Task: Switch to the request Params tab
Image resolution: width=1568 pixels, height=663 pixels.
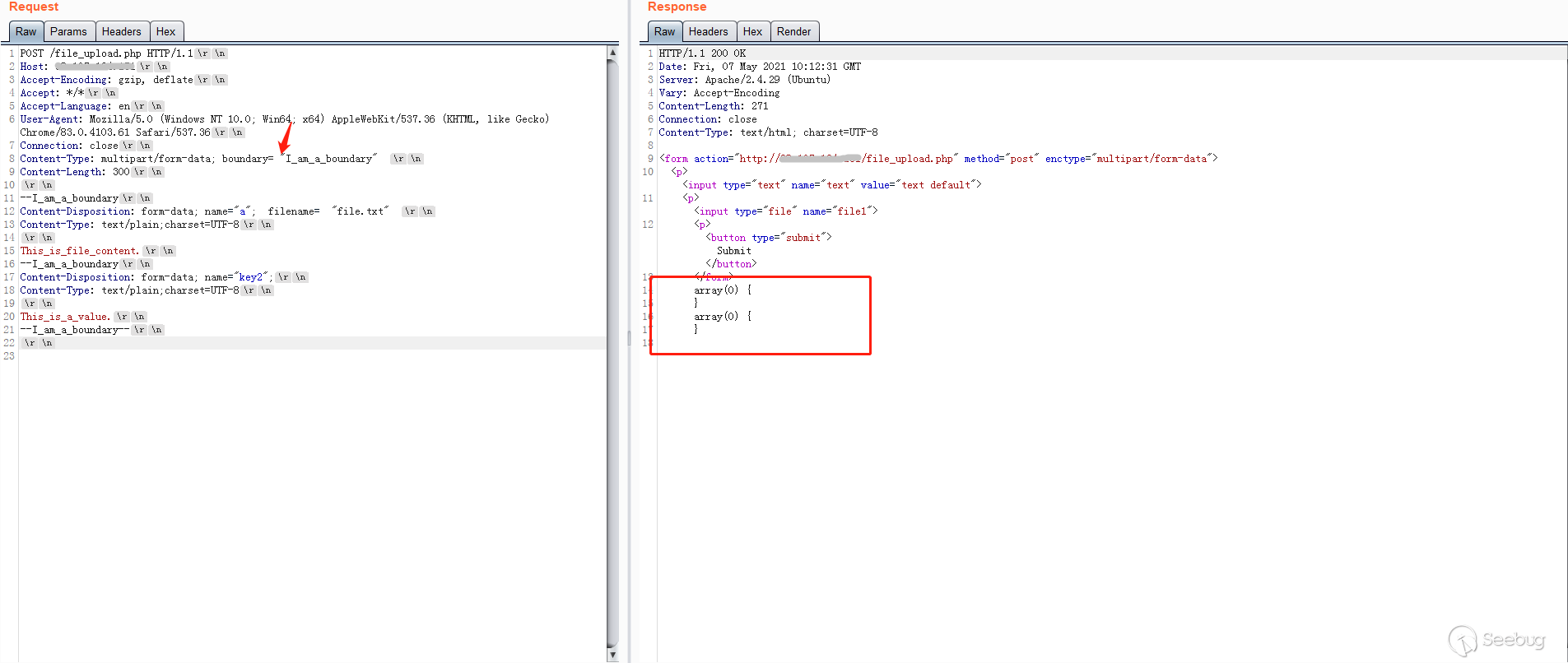Action: coord(68,31)
